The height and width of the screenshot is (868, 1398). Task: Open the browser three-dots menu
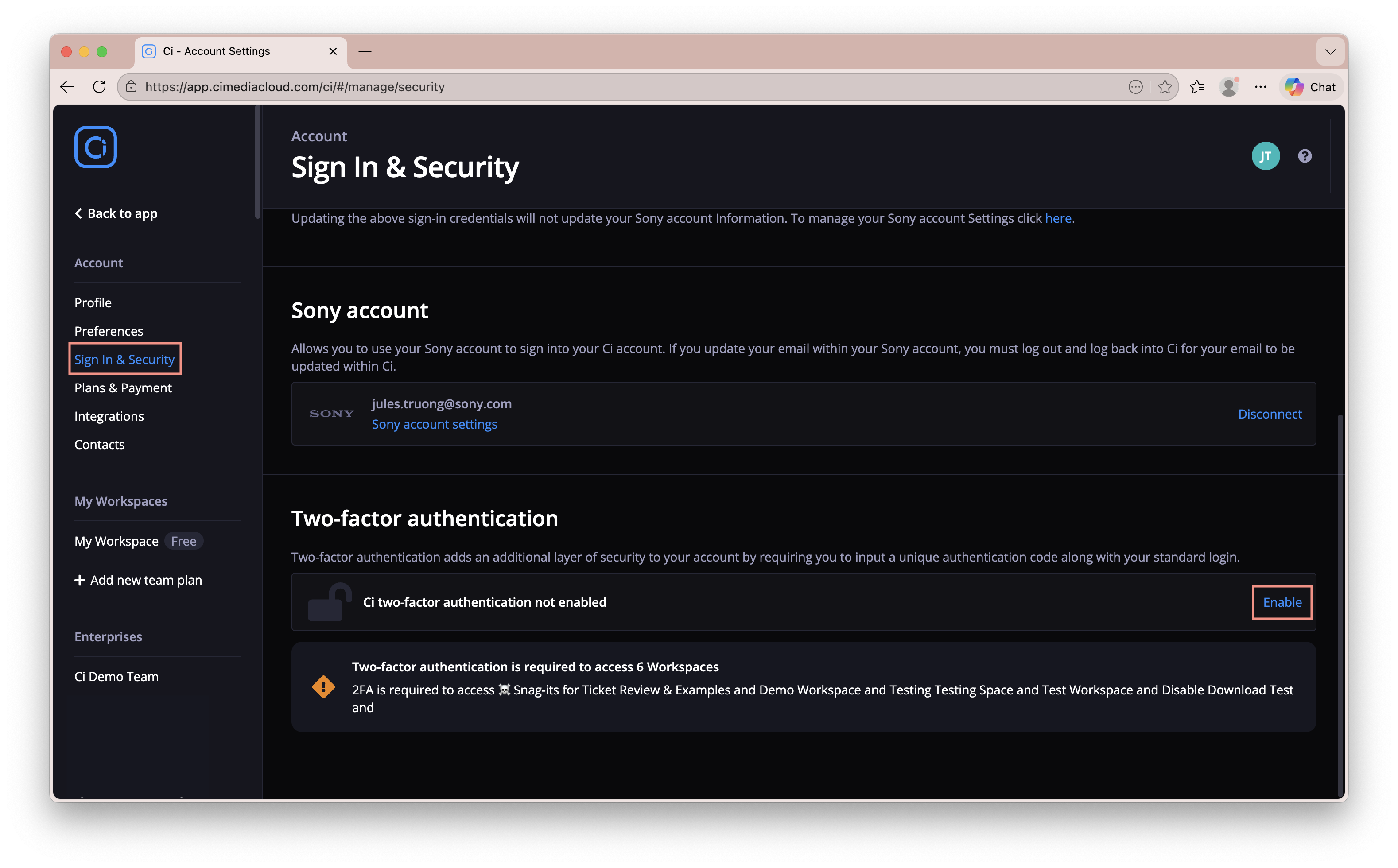1260,87
